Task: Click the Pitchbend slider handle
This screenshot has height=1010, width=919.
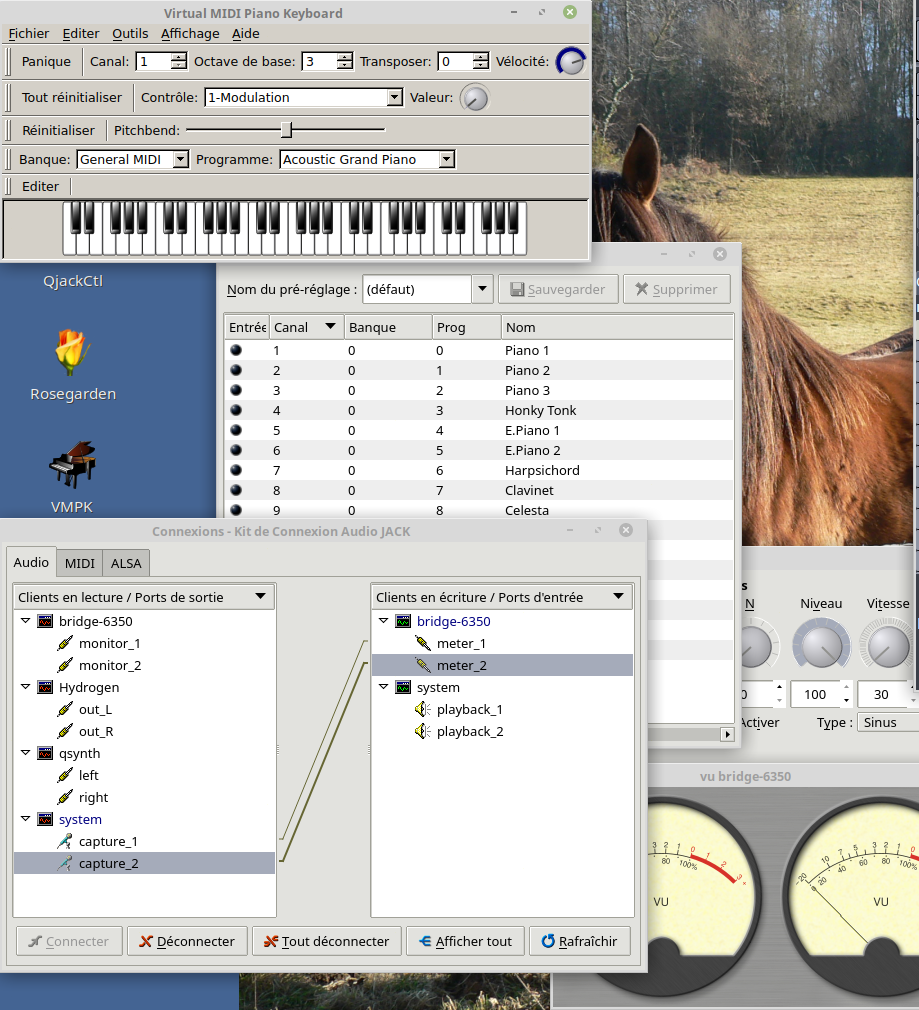Action: [x=287, y=129]
